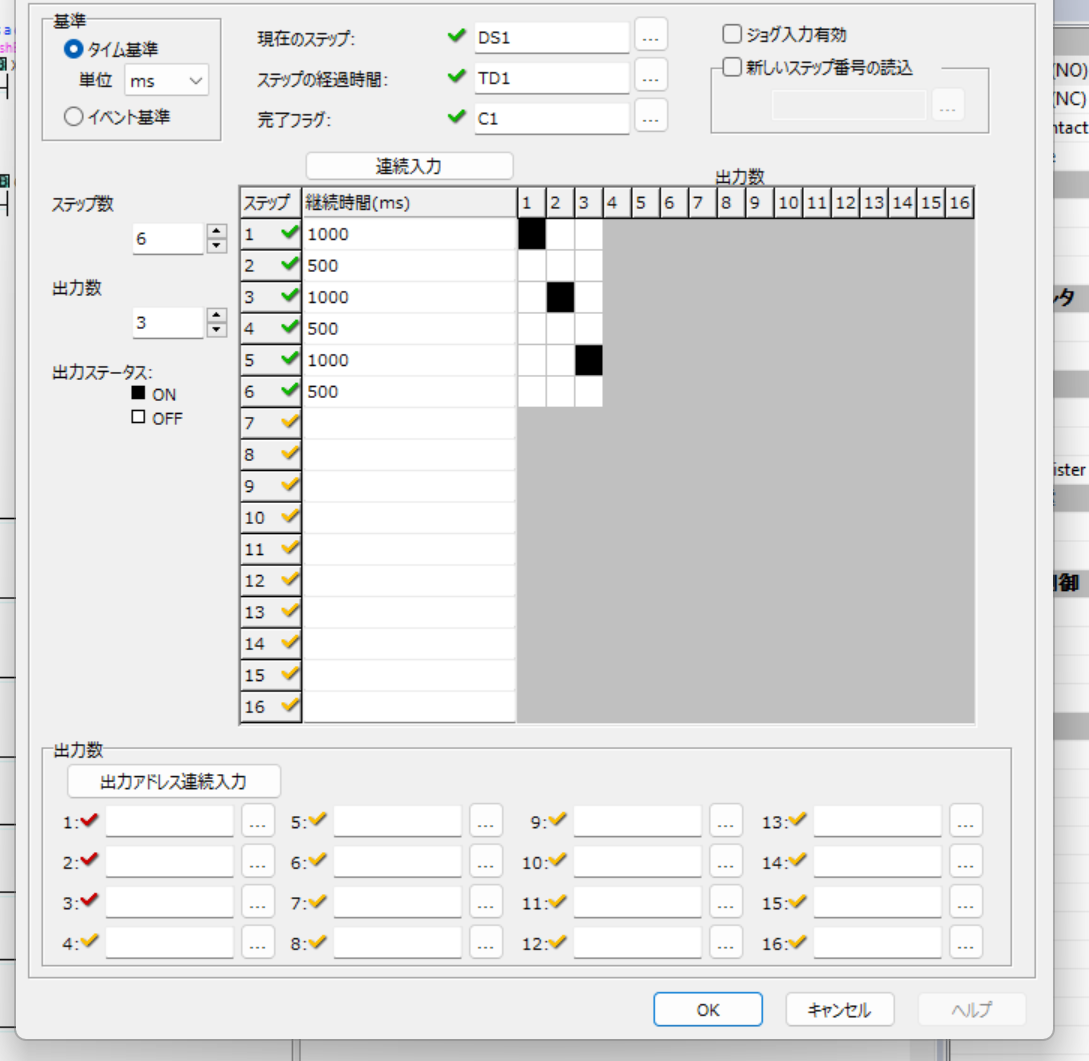Open address browser for output 2
The height and width of the screenshot is (1061, 1089).
(x=258, y=862)
